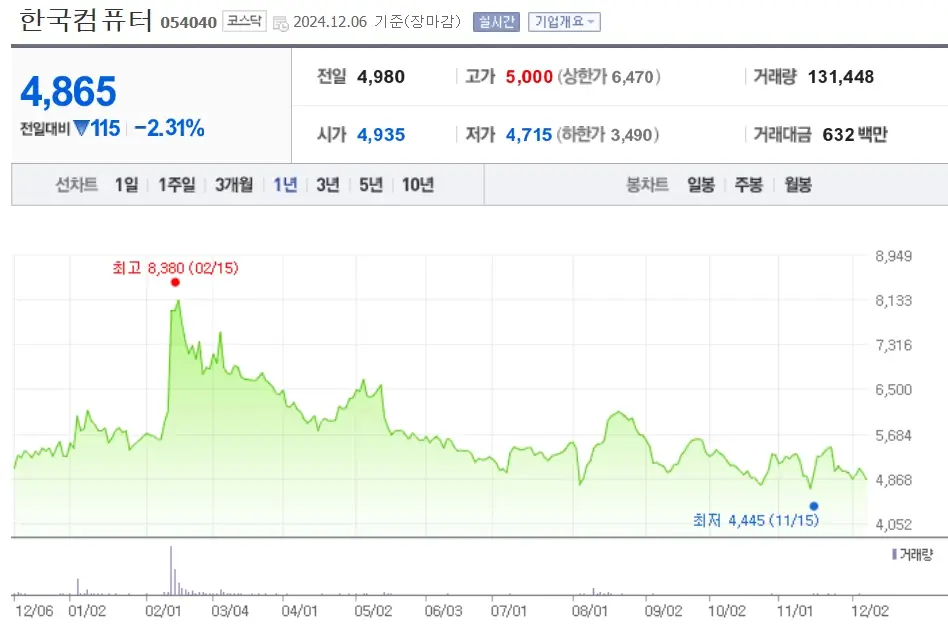Click the calendar clock icon beside the date
The width and height of the screenshot is (948, 631).
pyautogui.click(x=281, y=24)
